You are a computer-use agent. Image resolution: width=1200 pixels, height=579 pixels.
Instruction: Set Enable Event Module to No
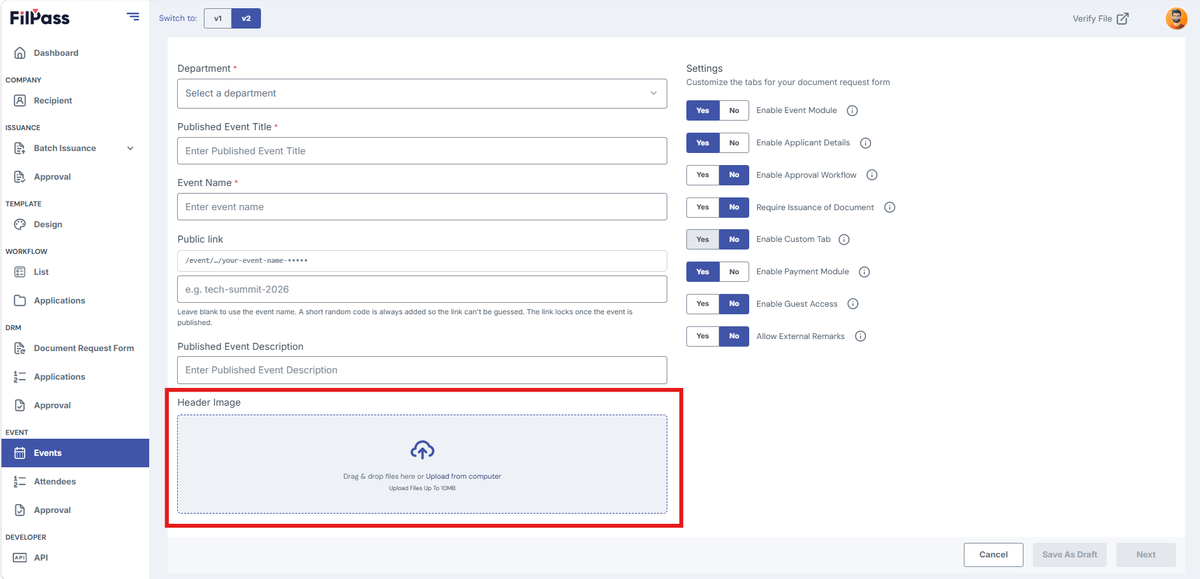[734, 110]
